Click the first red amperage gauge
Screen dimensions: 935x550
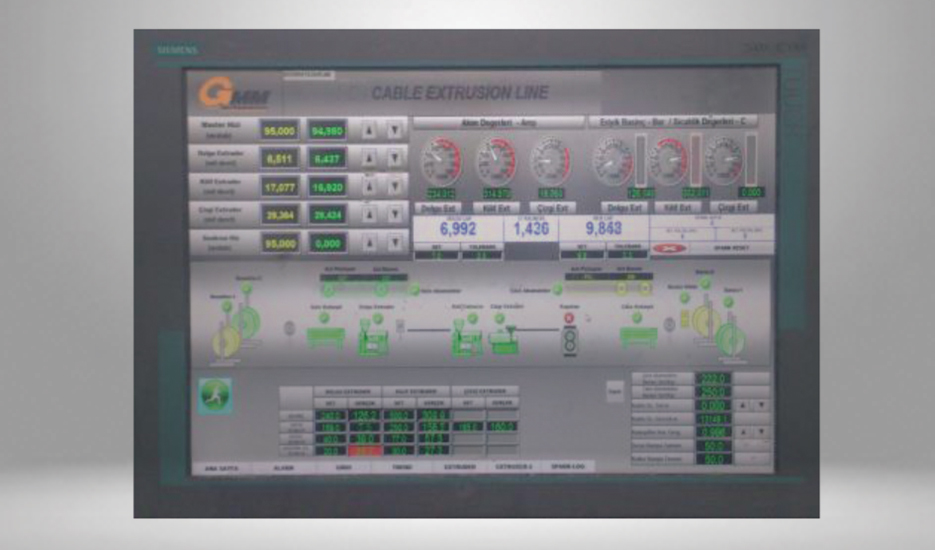pos(441,161)
